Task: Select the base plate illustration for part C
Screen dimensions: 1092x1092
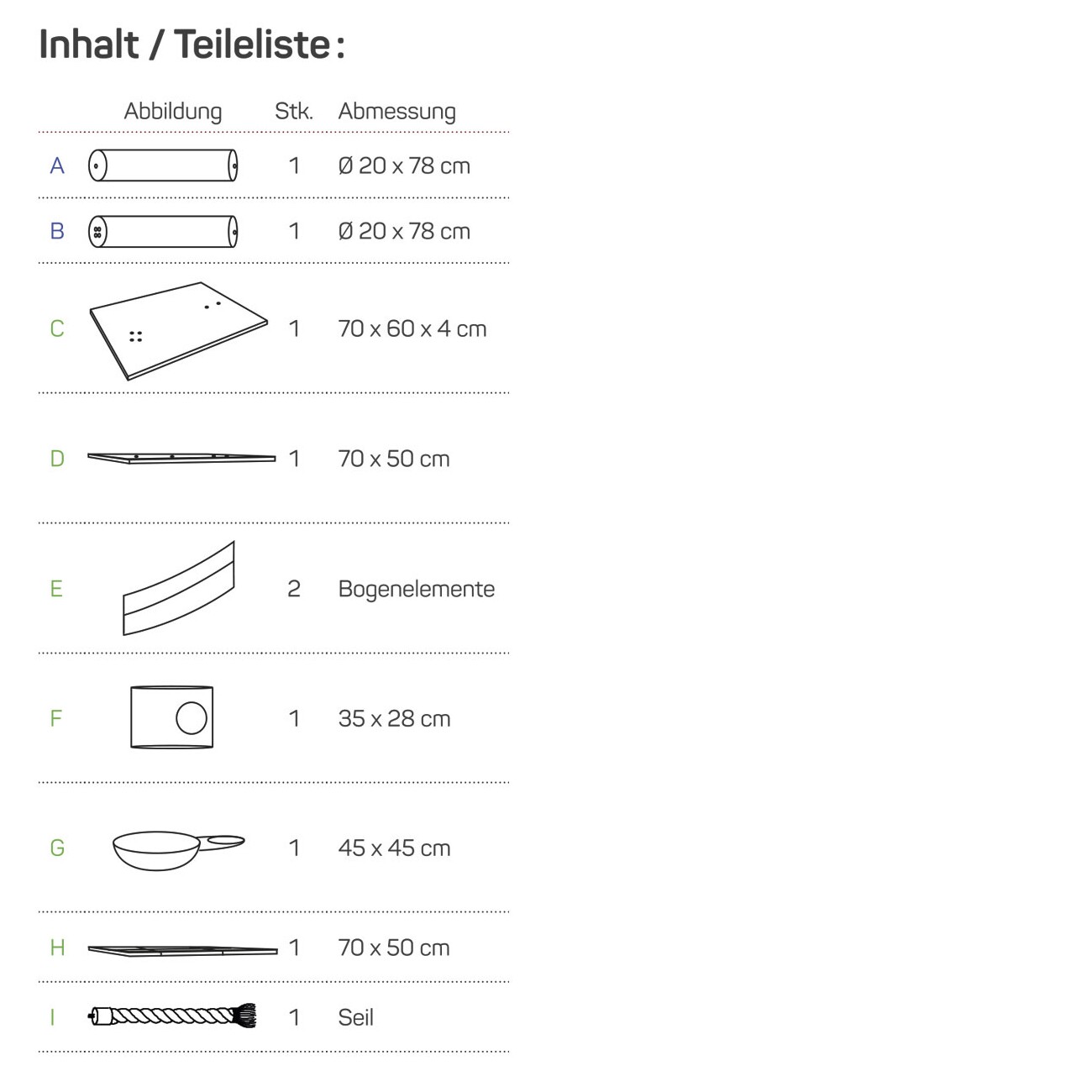Action: tap(178, 331)
